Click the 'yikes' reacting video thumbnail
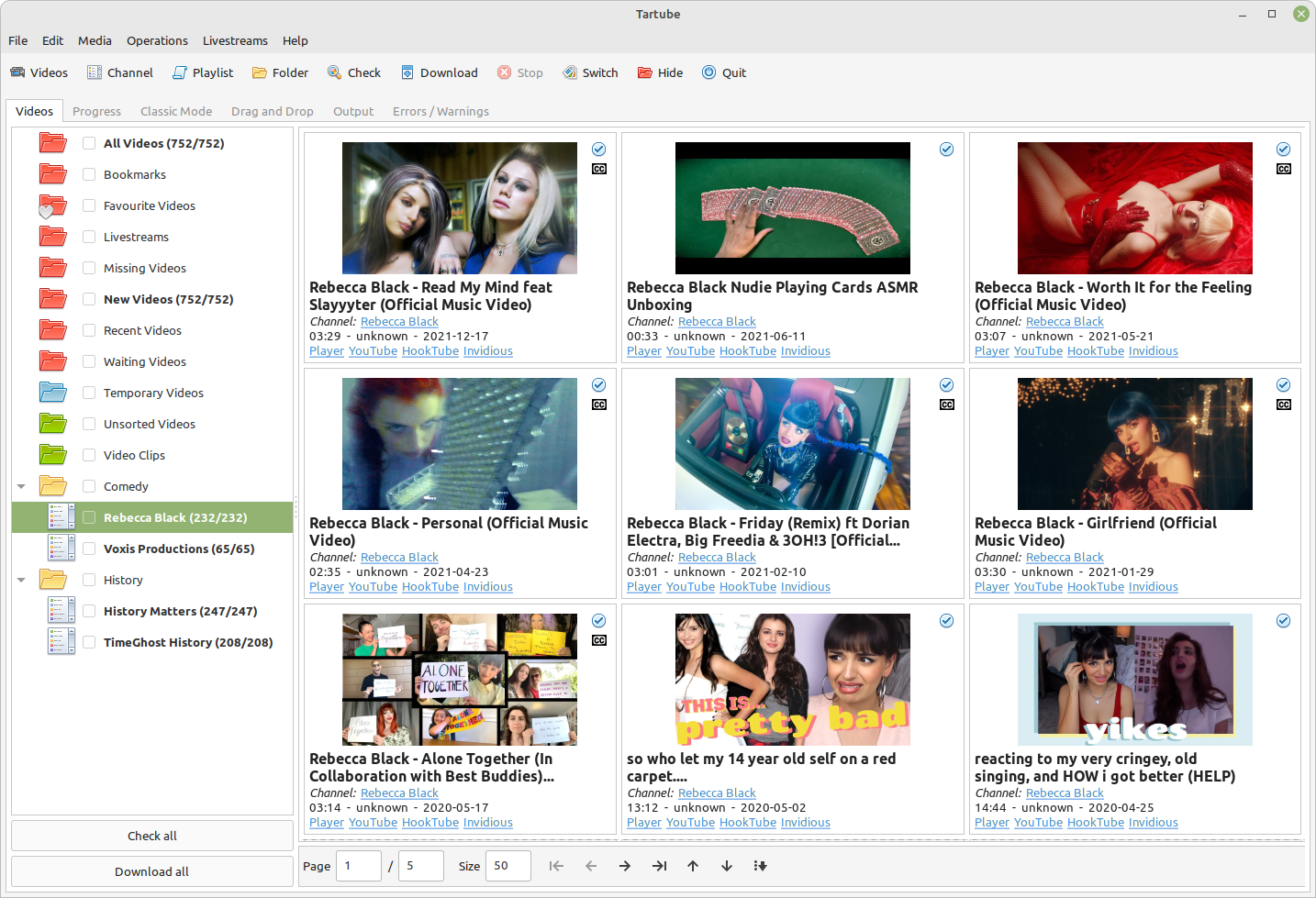 (1135, 680)
